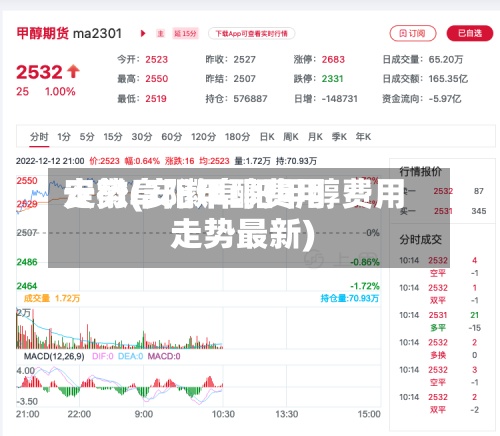This screenshot has height=436, width=500.
Task: Click the -1.72% axis label
Action: point(365,286)
